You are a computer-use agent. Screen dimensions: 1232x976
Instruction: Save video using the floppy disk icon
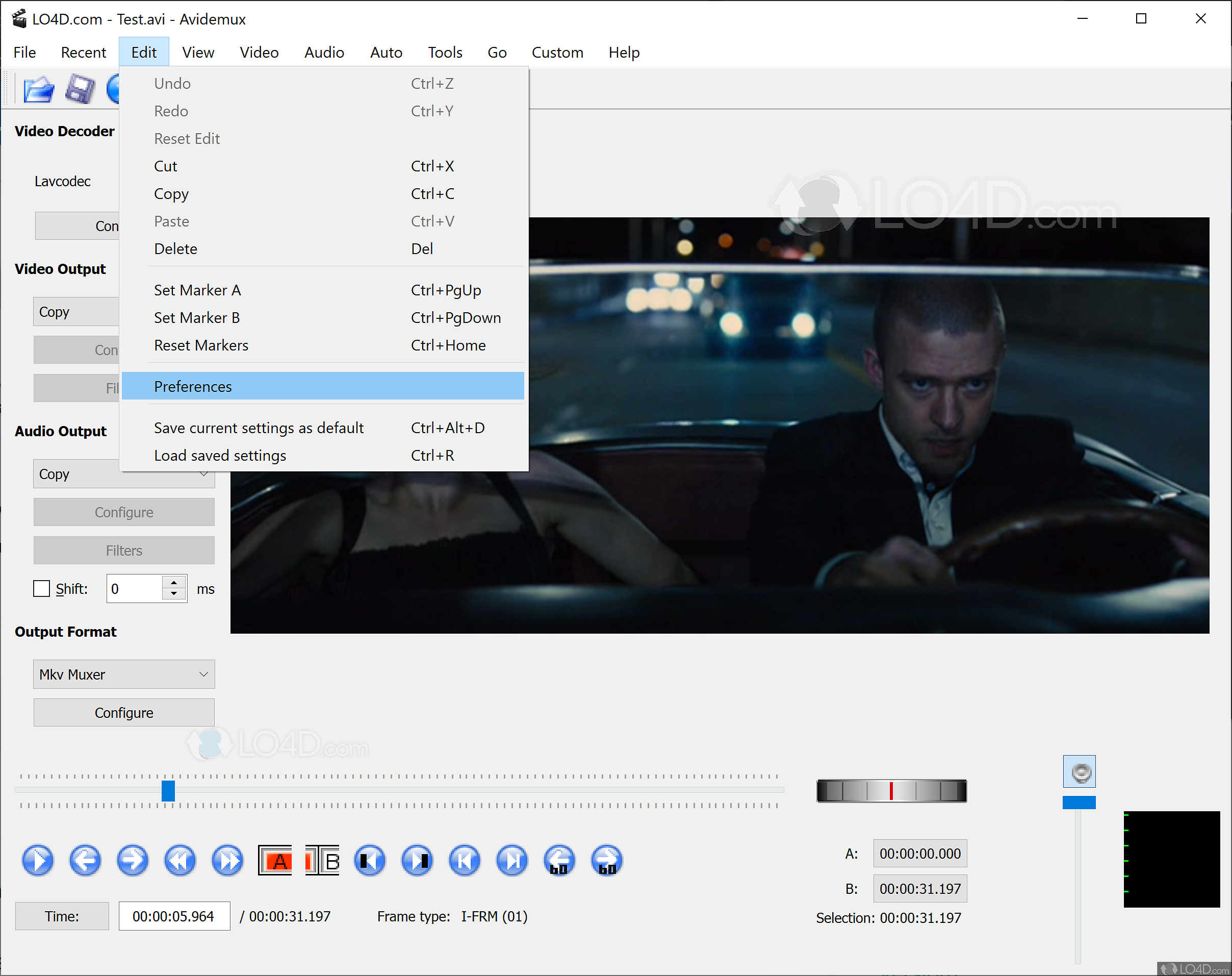tap(80, 90)
